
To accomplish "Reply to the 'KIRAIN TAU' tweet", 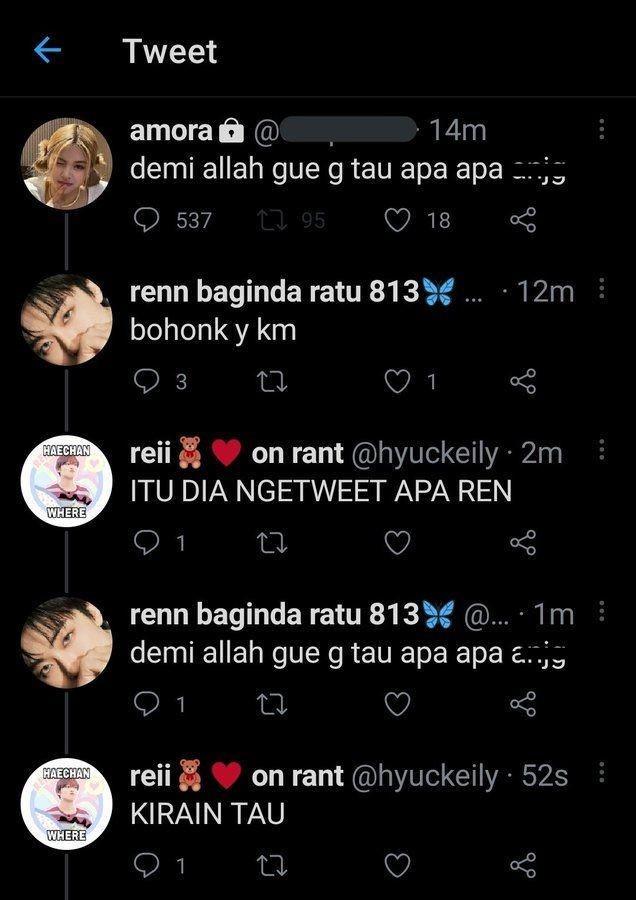I will click(146, 866).
